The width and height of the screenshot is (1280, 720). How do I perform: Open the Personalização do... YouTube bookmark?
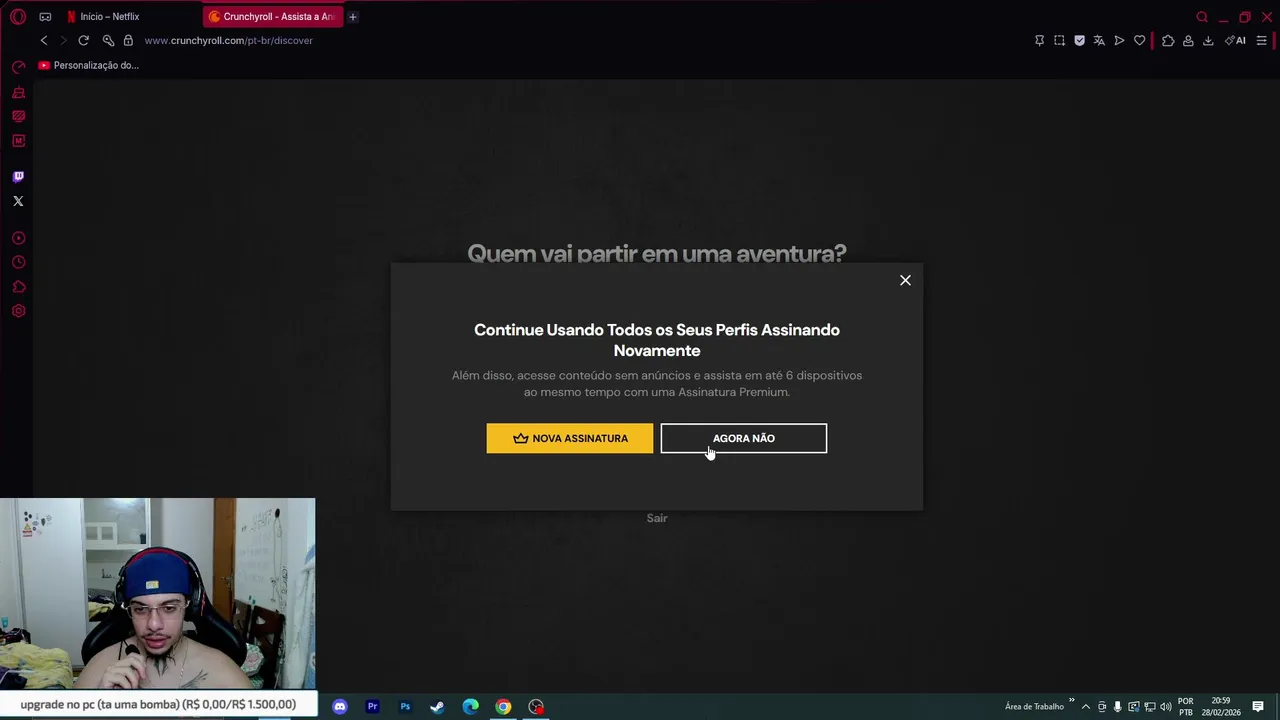coord(88,65)
